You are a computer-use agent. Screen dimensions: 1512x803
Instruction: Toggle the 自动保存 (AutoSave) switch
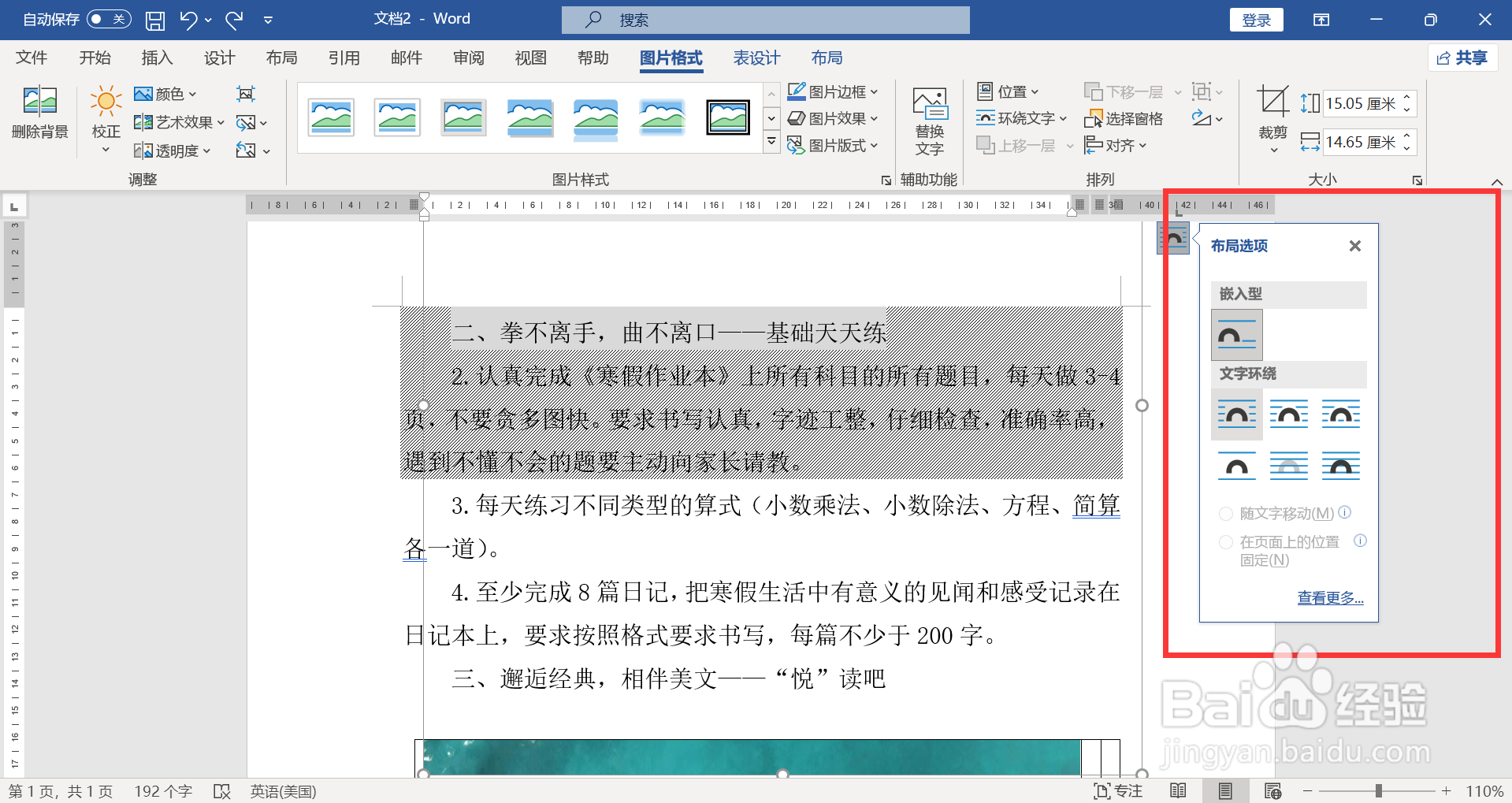coord(108,19)
